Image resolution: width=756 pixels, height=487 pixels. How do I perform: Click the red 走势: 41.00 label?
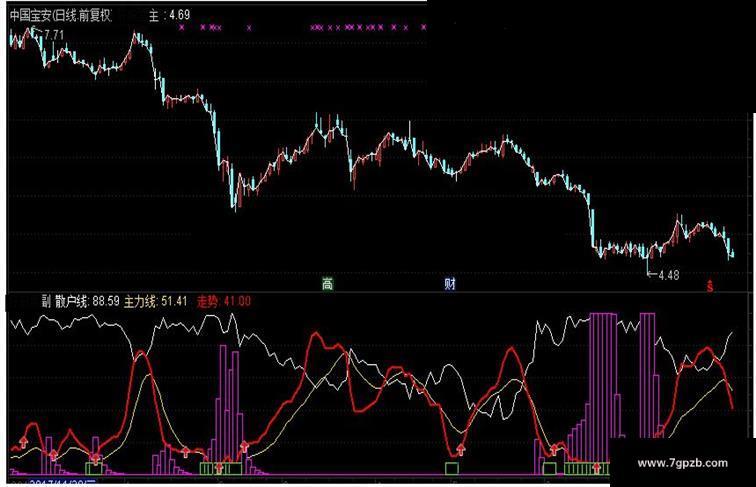(224, 302)
